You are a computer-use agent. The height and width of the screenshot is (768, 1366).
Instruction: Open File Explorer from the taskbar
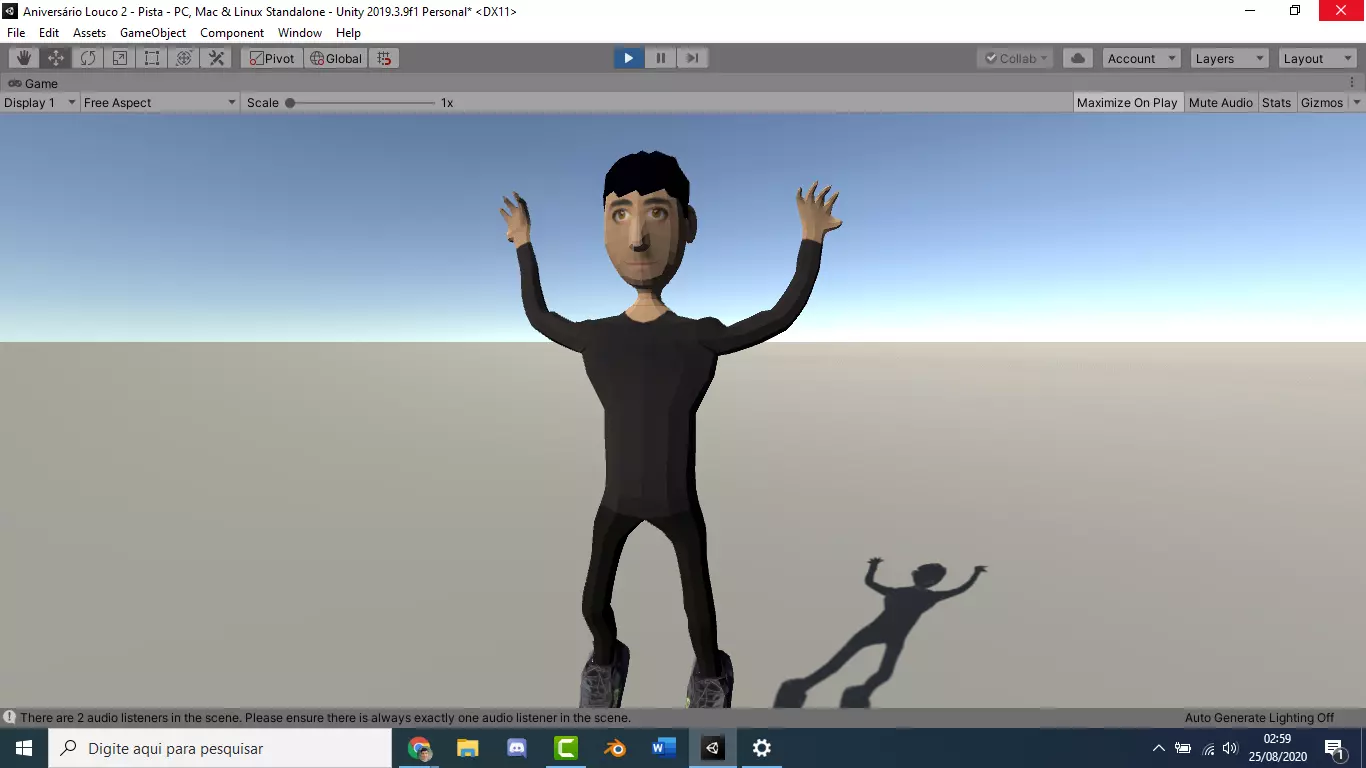pos(468,748)
